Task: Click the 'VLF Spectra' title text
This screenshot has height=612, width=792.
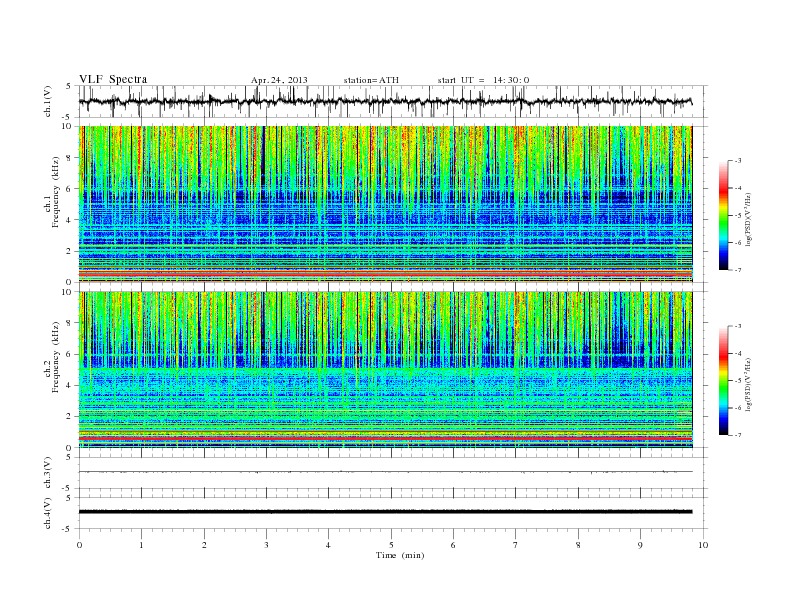Action: [113, 79]
